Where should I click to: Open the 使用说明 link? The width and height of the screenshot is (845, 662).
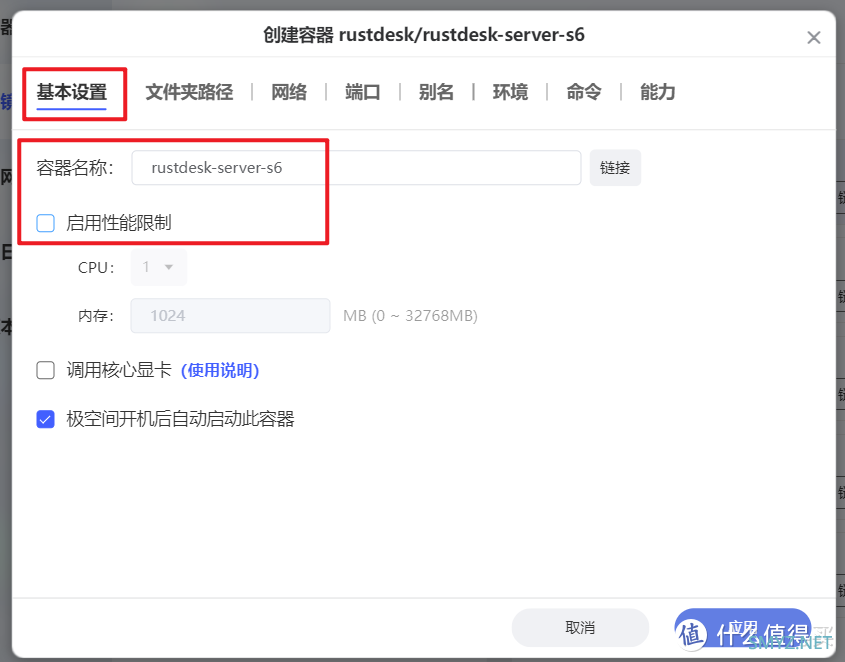(x=220, y=370)
